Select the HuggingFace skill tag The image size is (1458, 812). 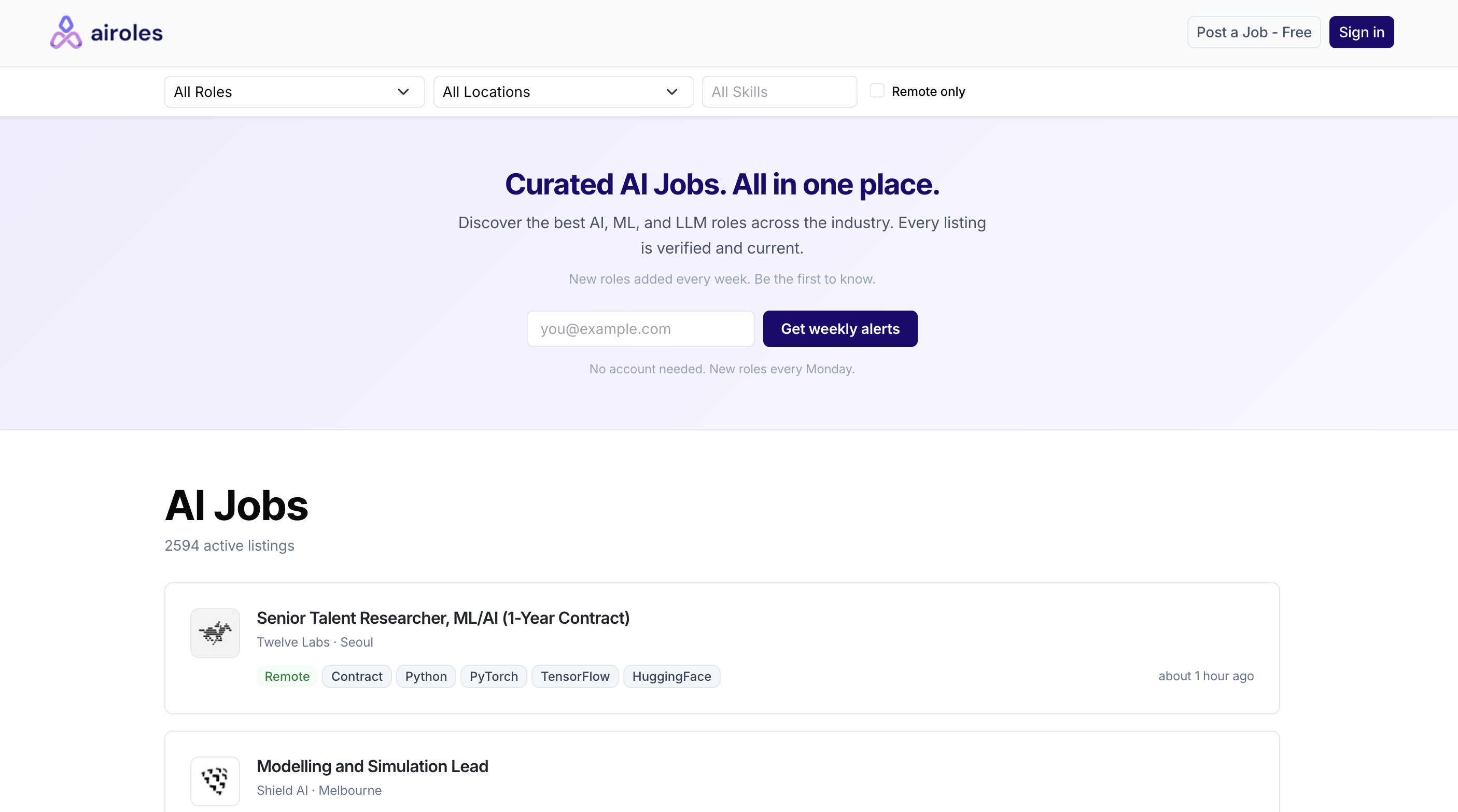pos(671,676)
